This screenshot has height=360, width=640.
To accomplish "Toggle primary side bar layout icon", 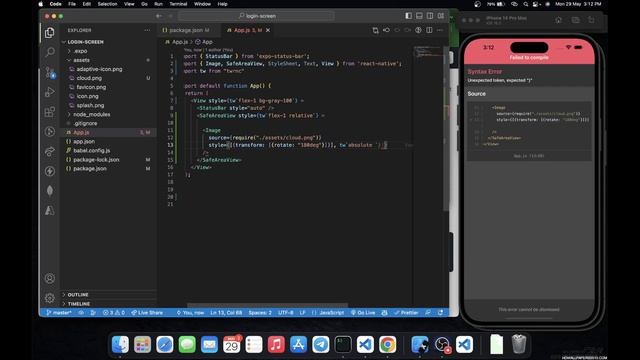I will [x=409, y=16].
